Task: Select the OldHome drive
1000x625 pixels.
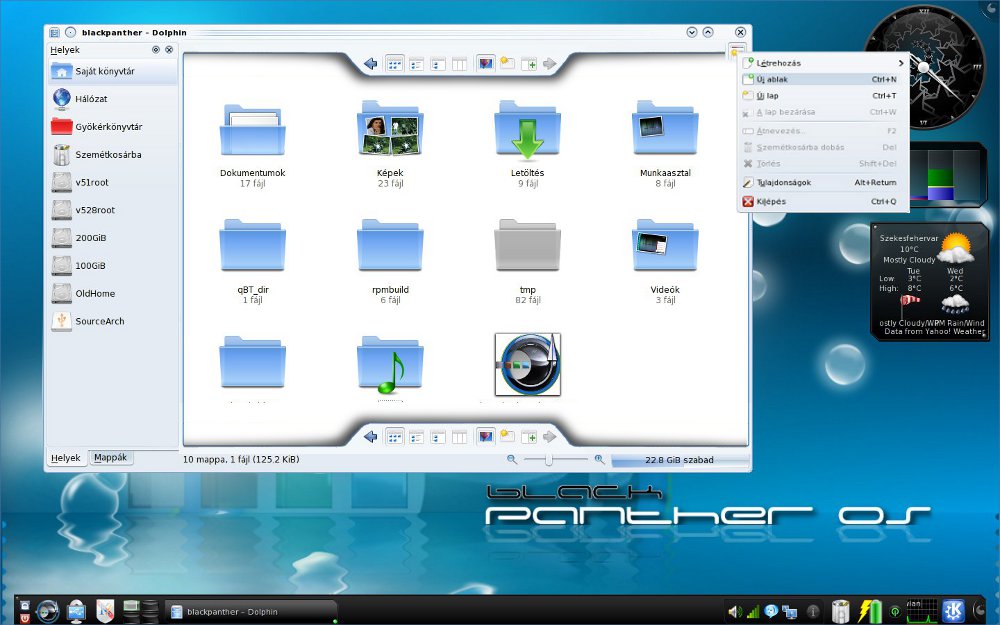Action: click(x=113, y=293)
